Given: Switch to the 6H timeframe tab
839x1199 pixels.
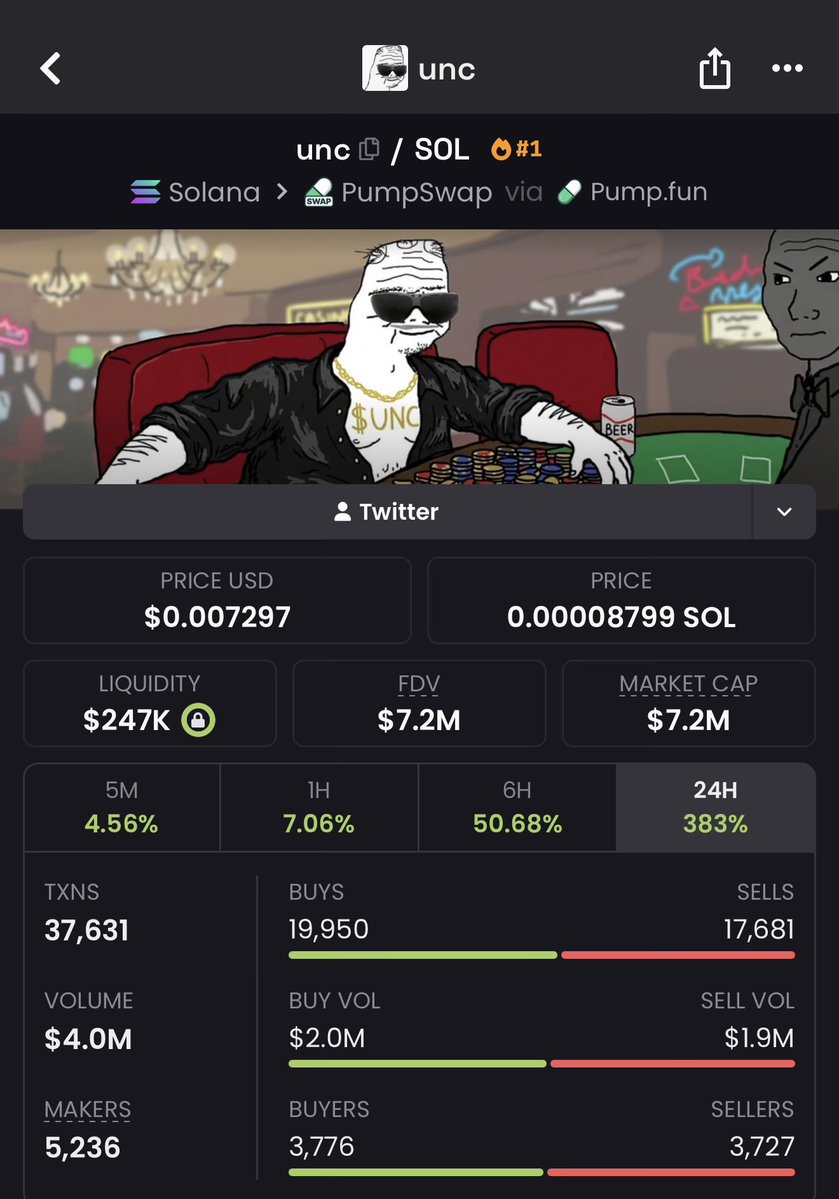Looking at the screenshot, I should pos(517,807).
